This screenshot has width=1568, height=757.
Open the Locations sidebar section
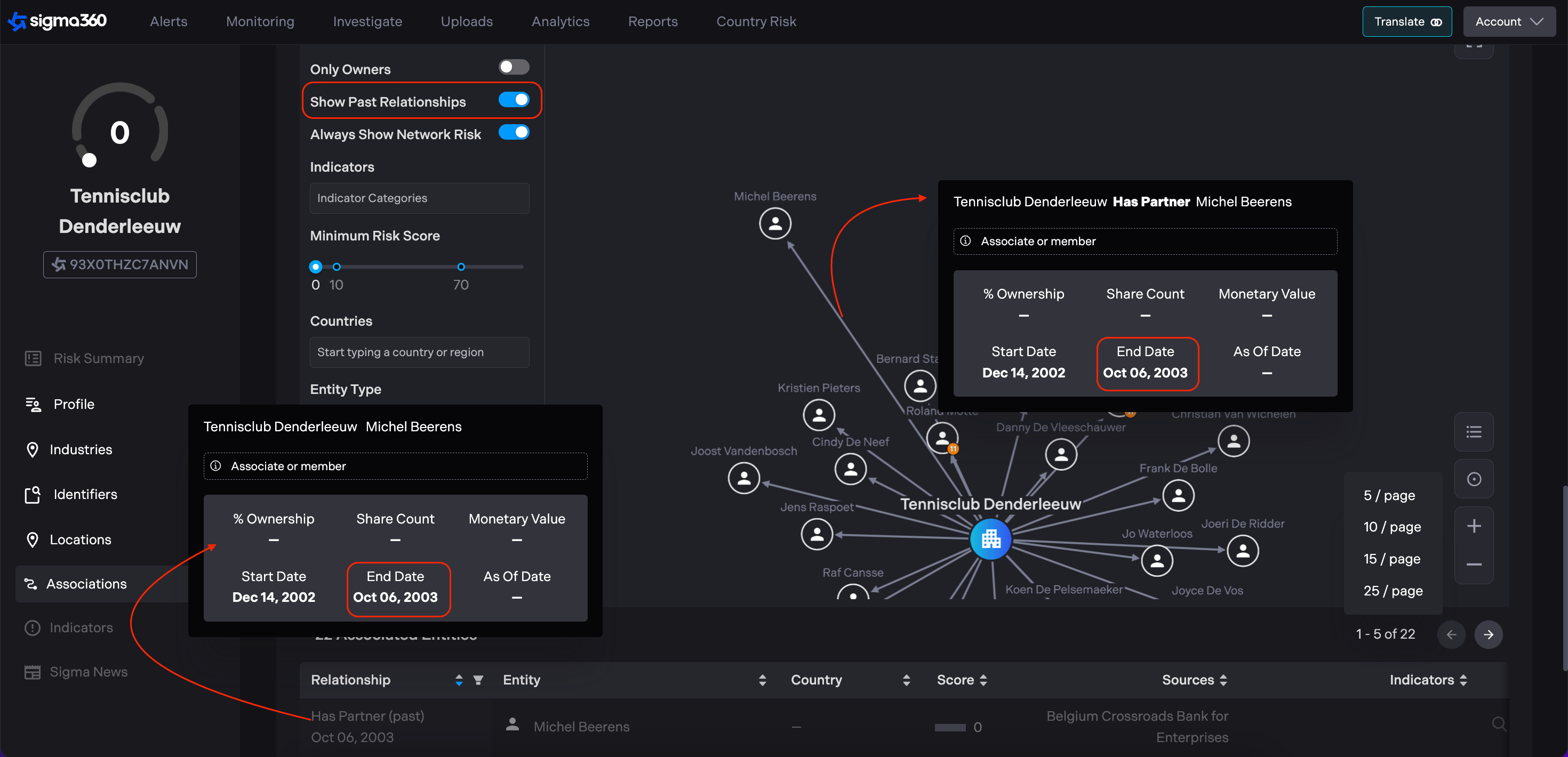tap(80, 539)
